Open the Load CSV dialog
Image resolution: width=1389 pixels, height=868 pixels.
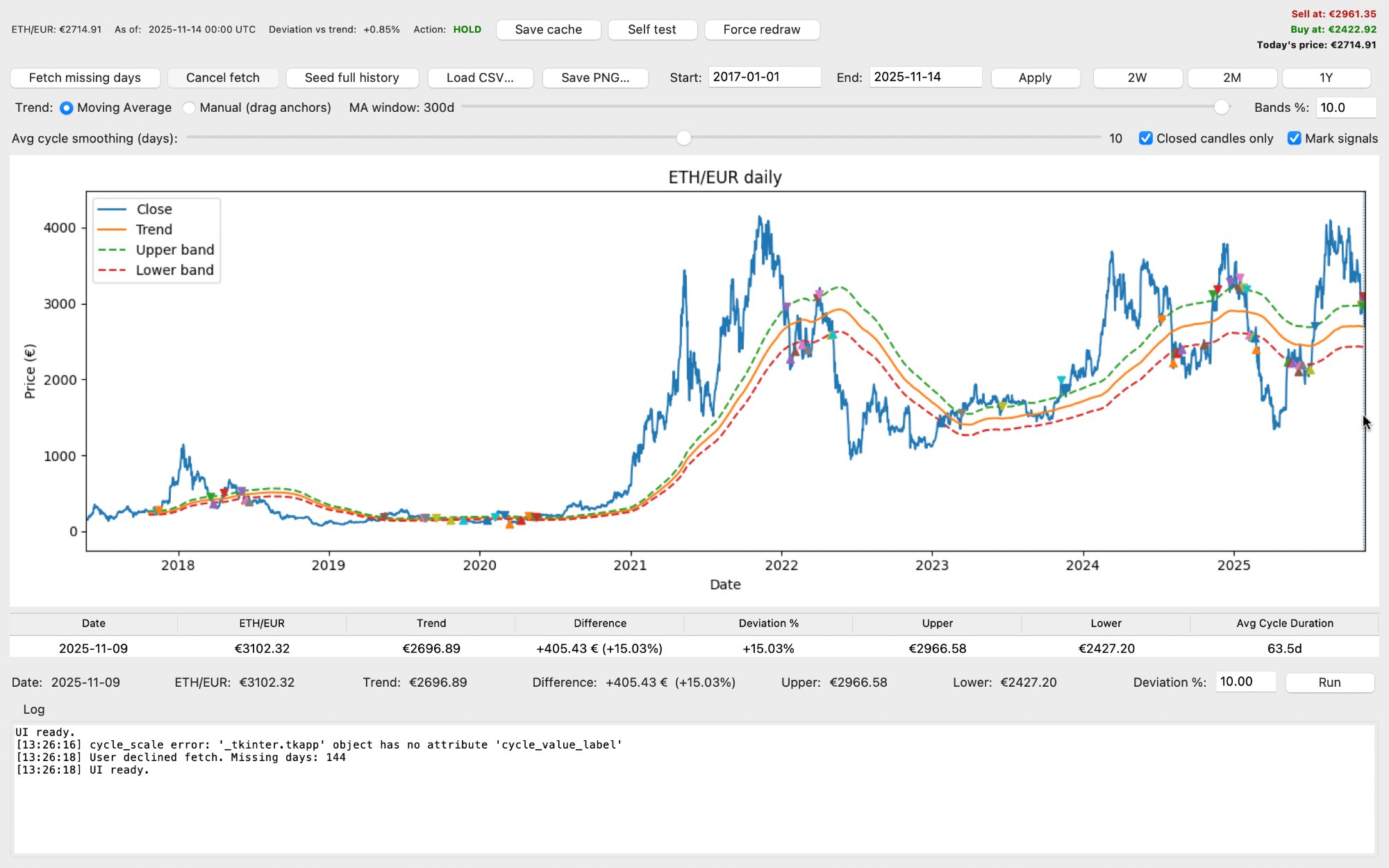(480, 78)
